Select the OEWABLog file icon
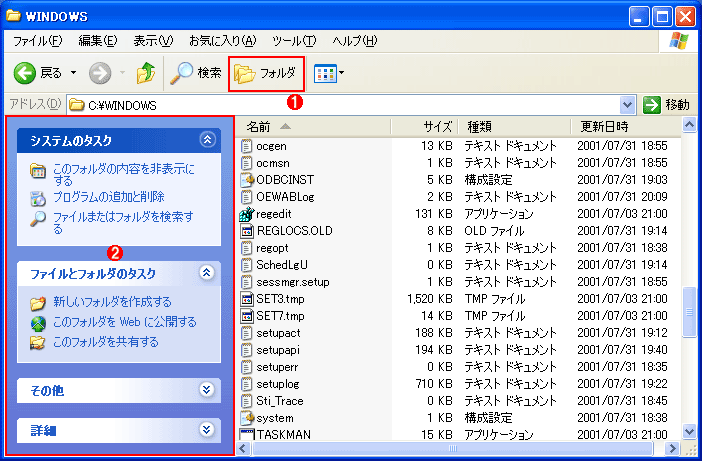The height and width of the screenshot is (461, 702). 247,197
